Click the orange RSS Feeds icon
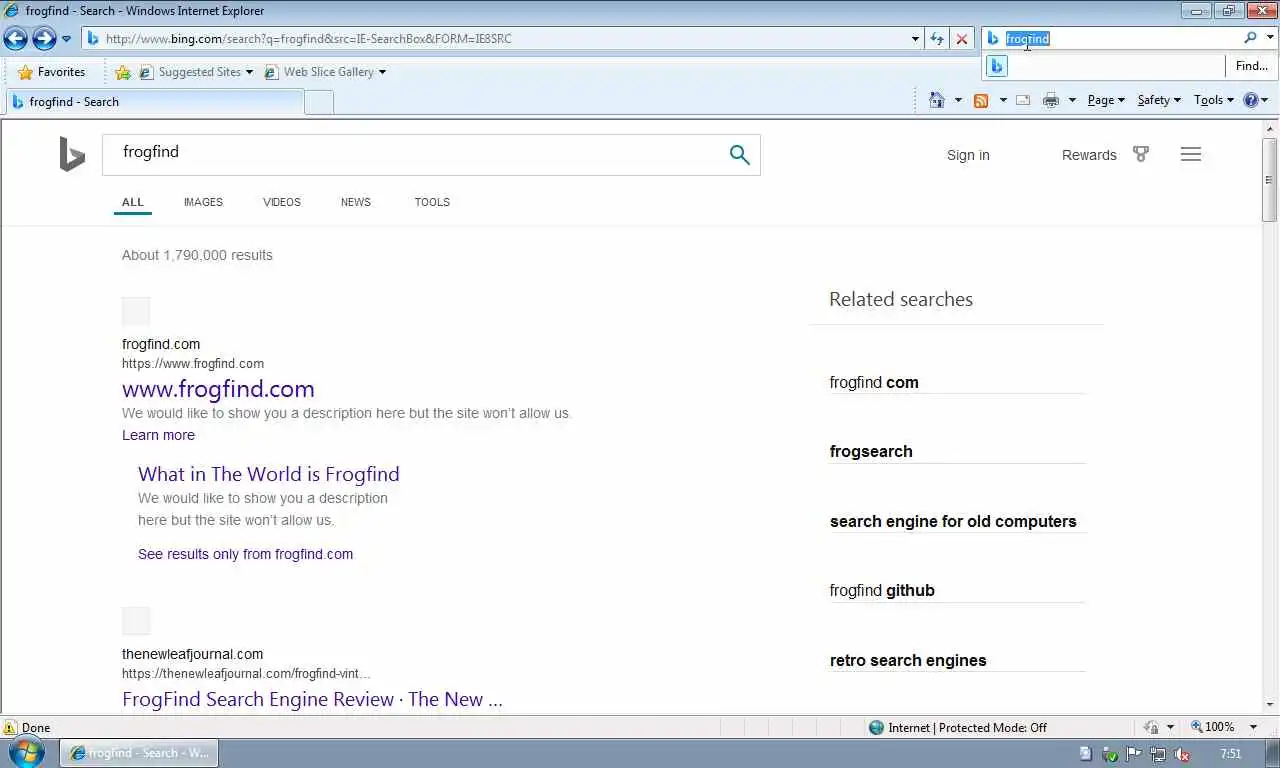 981,100
